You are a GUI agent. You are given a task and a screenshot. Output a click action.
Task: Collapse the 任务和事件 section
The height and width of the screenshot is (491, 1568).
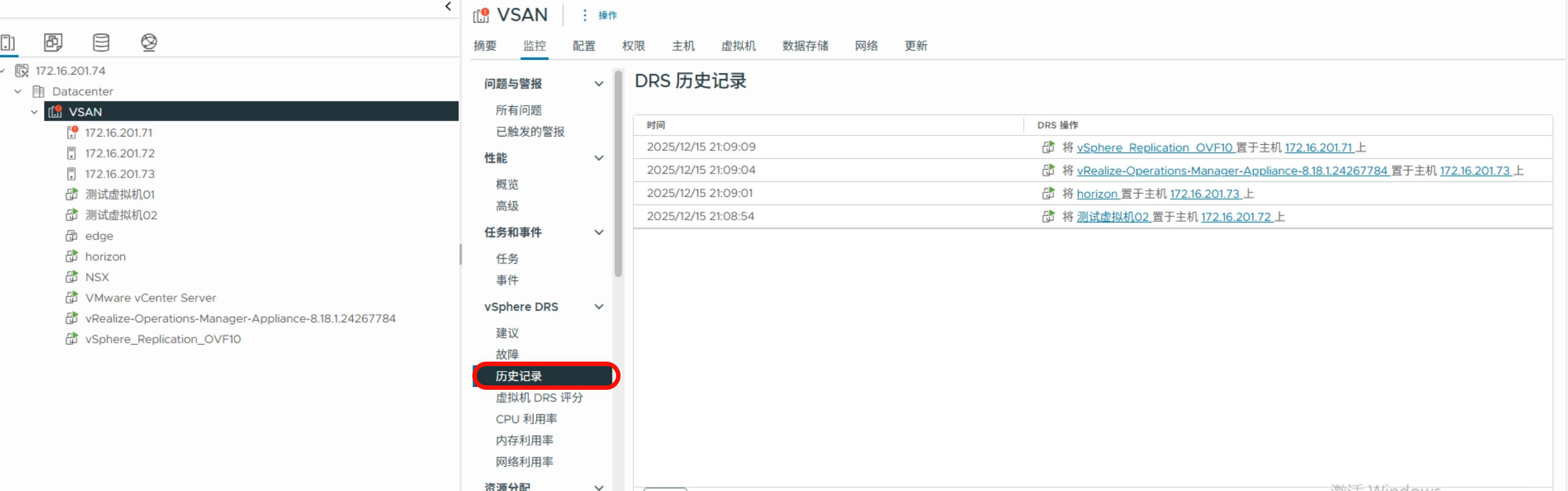(599, 232)
